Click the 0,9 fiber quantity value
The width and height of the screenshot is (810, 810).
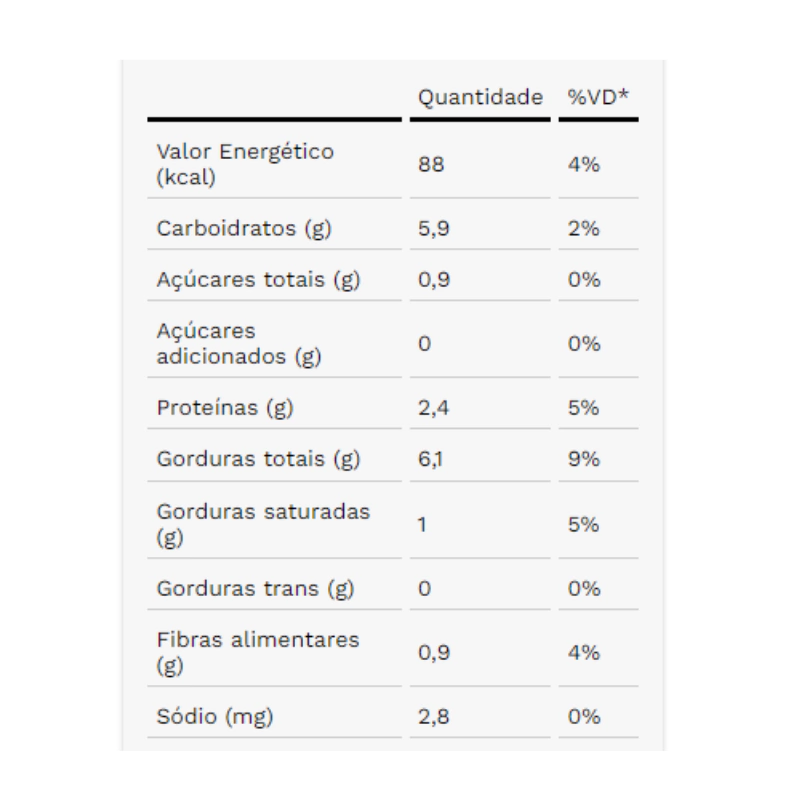[x=434, y=652]
